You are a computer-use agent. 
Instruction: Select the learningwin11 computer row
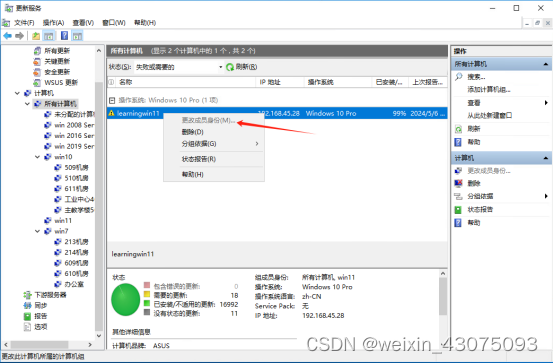tap(277, 113)
